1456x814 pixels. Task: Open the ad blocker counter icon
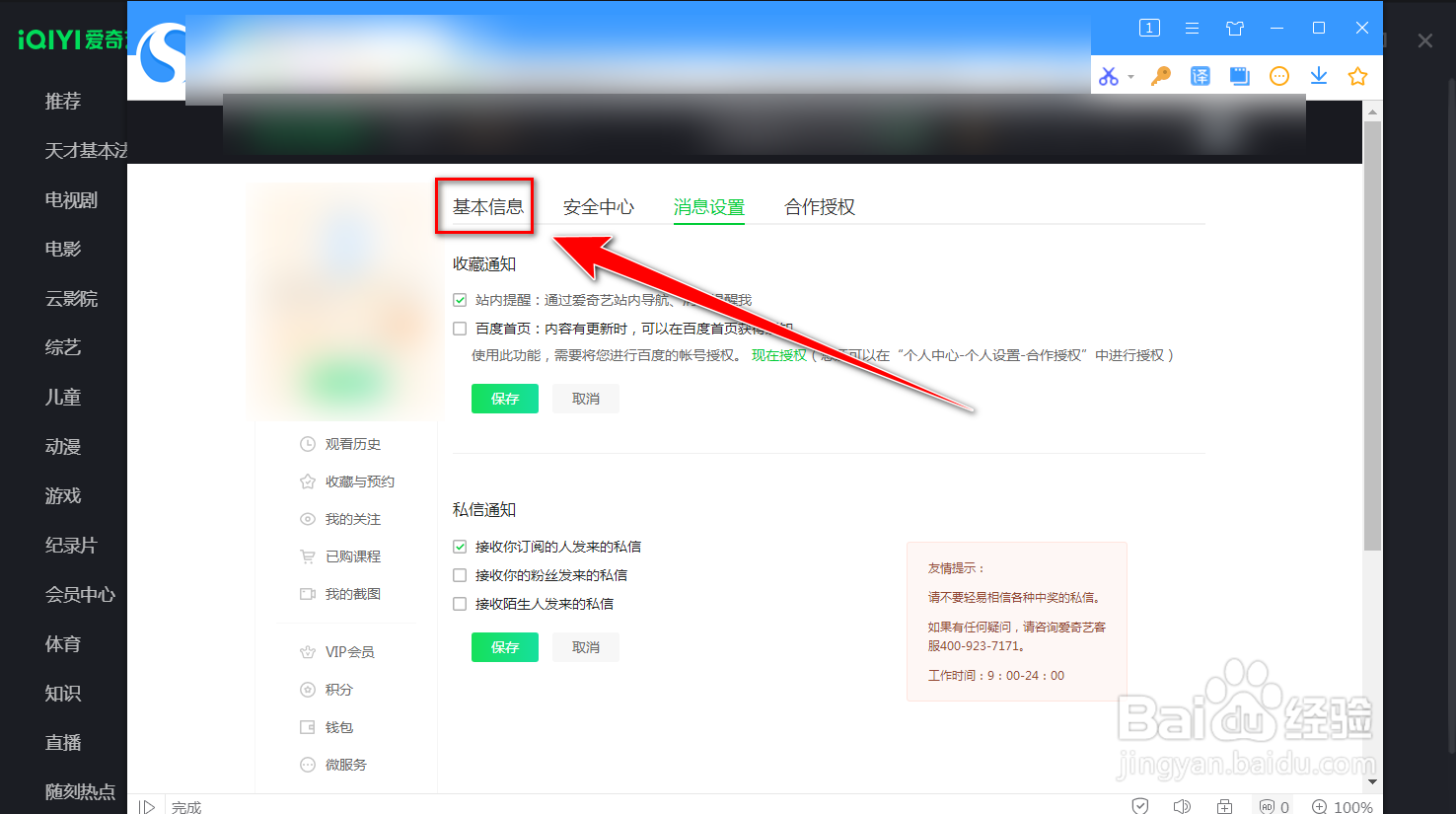point(1274,806)
